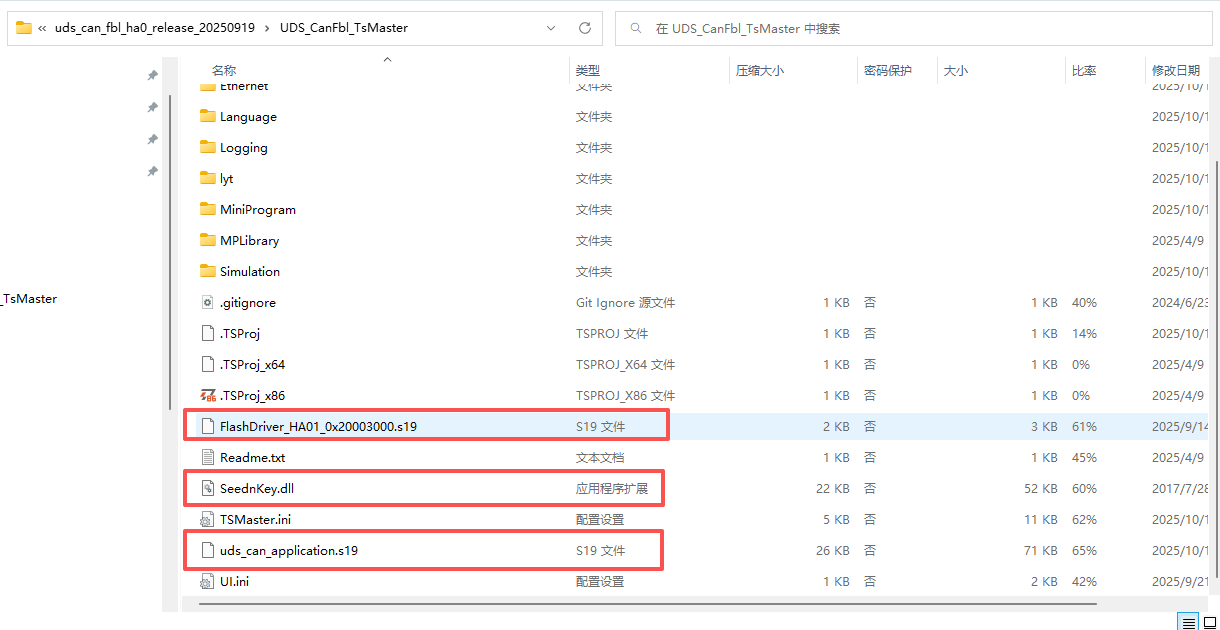Viewport: 1220px width, 630px height.
Task: Sort by the 类型 column header
Action: click(x=587, y=71)
